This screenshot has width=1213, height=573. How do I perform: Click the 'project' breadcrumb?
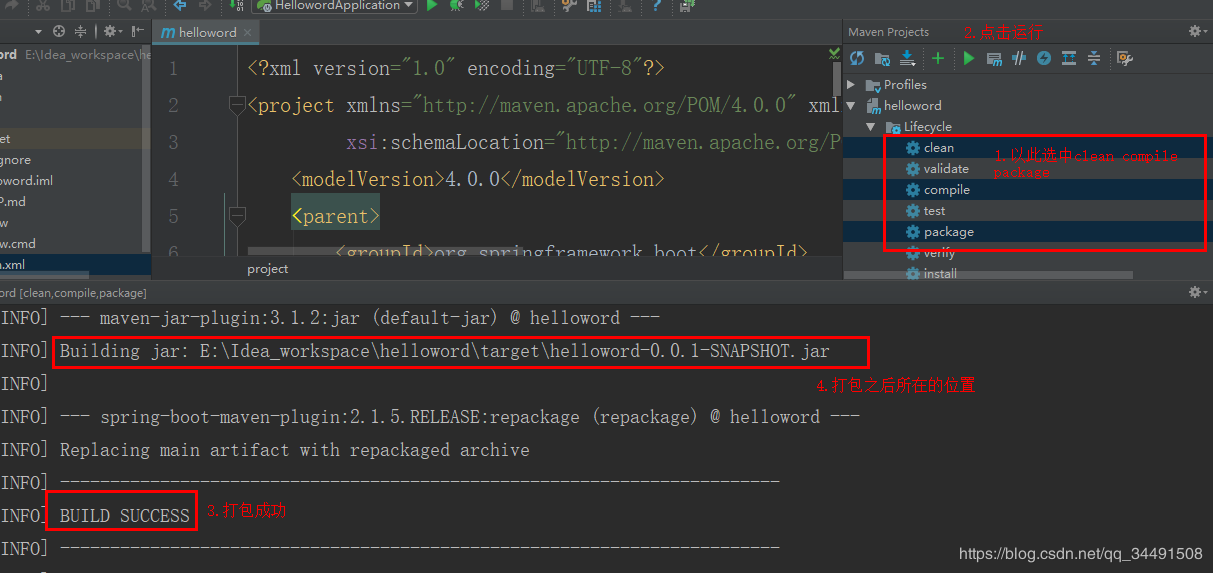click(268, 269)
